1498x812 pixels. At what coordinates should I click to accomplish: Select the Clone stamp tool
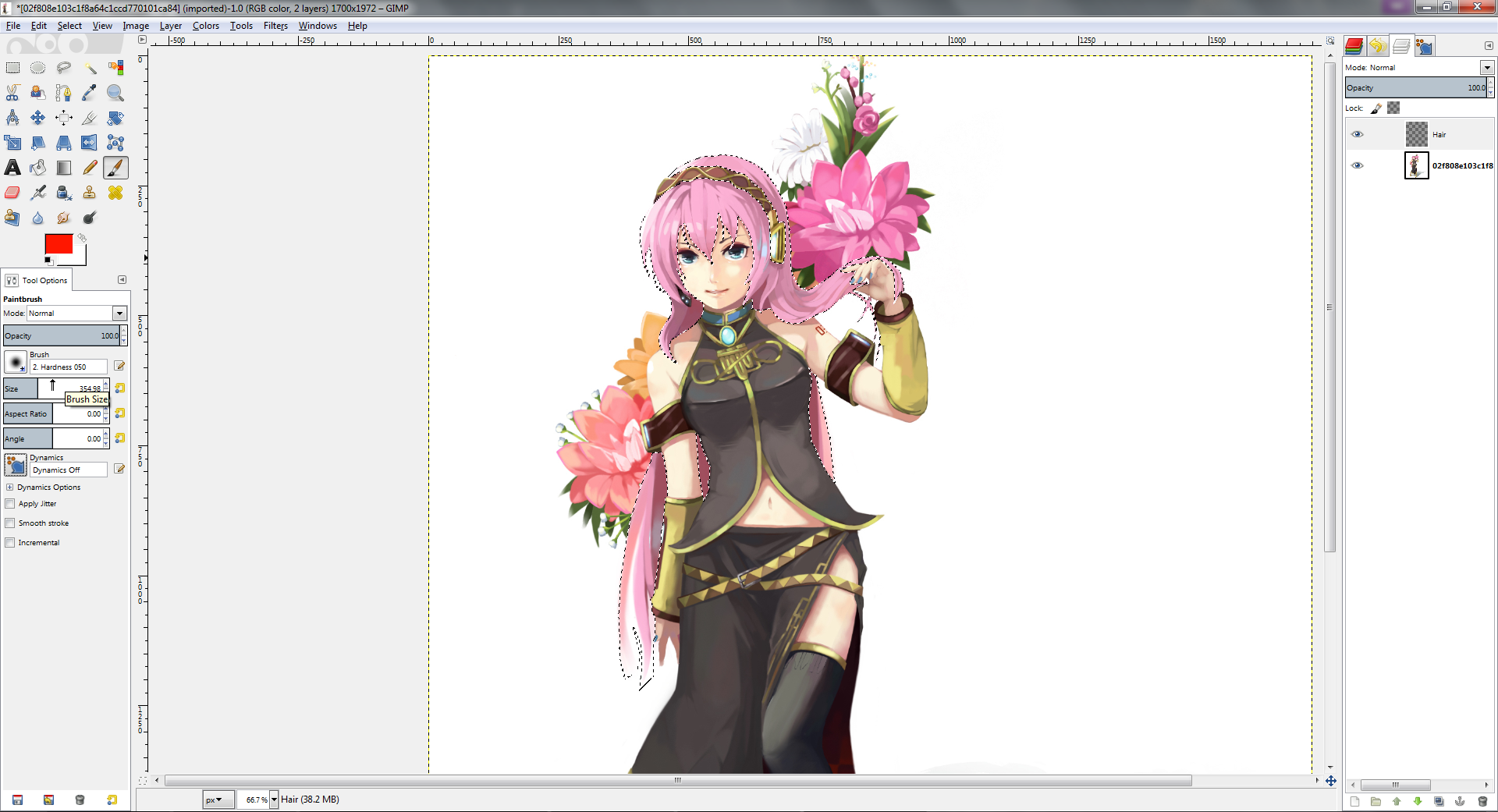point(90,193)
